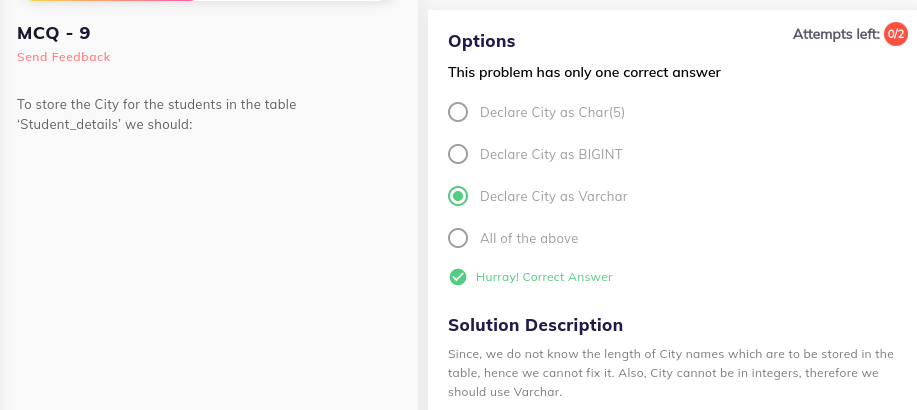The image size is (917, 410).
Task: Click the red 0/2 attempts badge
Action: [895, 34]
